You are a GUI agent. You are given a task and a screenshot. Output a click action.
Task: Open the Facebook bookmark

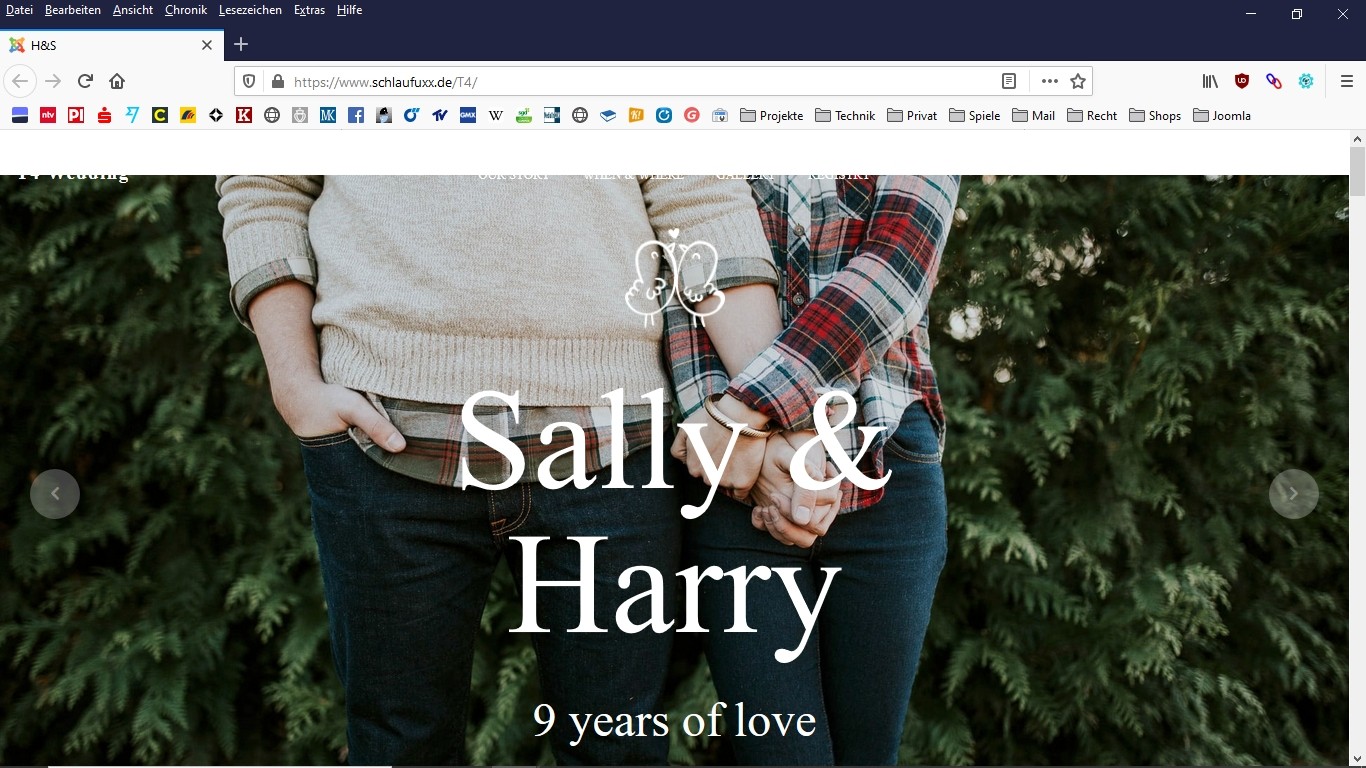(x=356, y=115)
